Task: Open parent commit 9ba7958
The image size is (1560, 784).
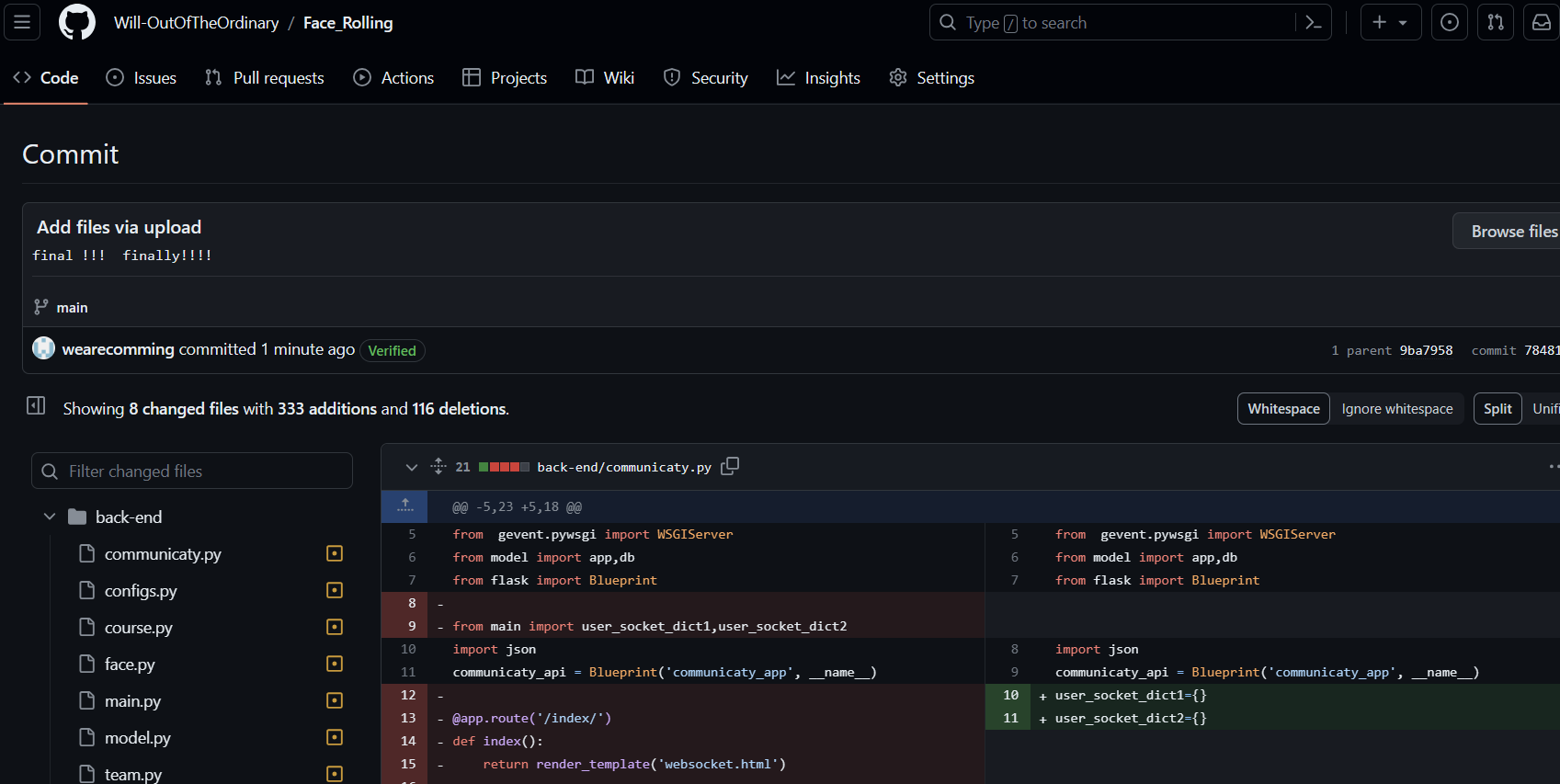Action: (x=1426, y=350)
